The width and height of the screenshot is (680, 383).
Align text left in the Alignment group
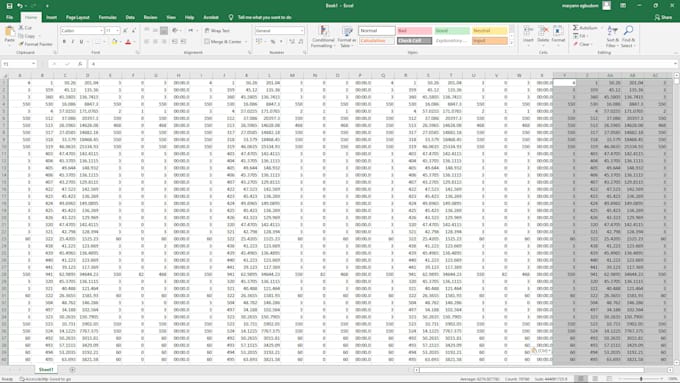pyautogui.click(x=147, y=42)
